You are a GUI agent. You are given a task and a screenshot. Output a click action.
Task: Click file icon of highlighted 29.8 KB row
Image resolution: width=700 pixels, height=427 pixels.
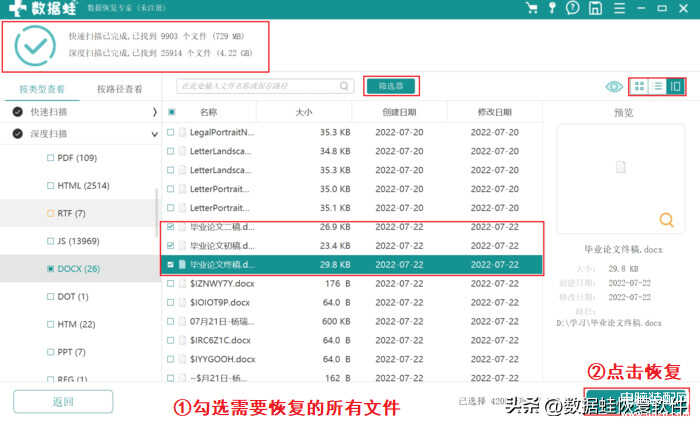coord(182,264)
